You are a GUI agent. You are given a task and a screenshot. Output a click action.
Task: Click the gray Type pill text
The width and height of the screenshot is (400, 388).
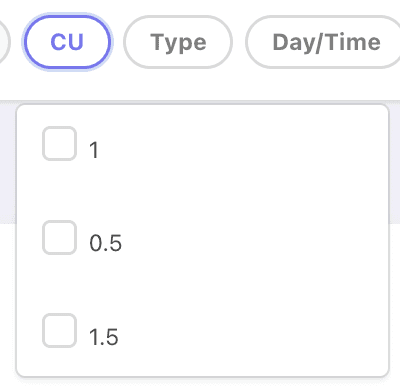(178, 43)
